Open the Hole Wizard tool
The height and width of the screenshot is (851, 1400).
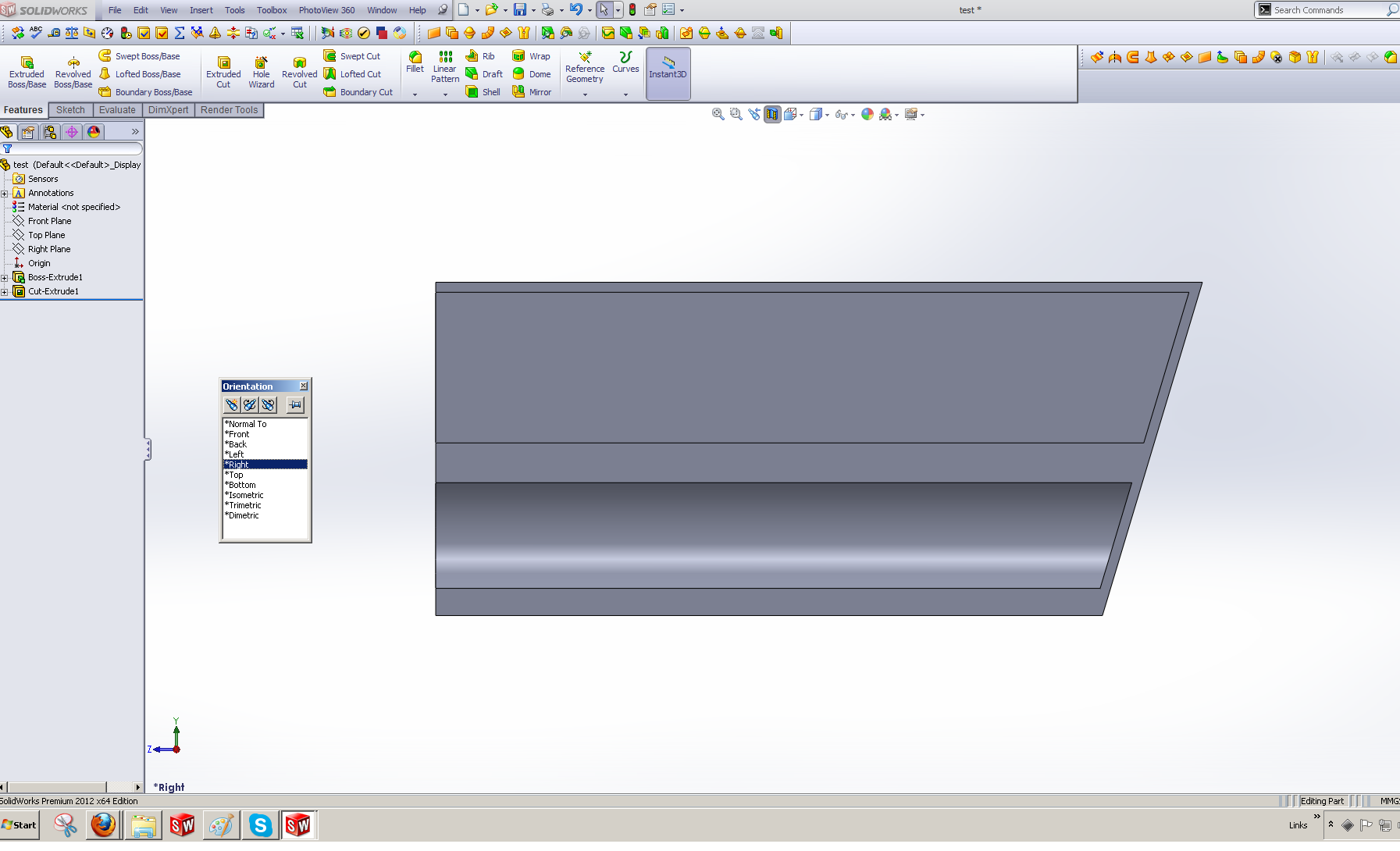click(261, 70)
